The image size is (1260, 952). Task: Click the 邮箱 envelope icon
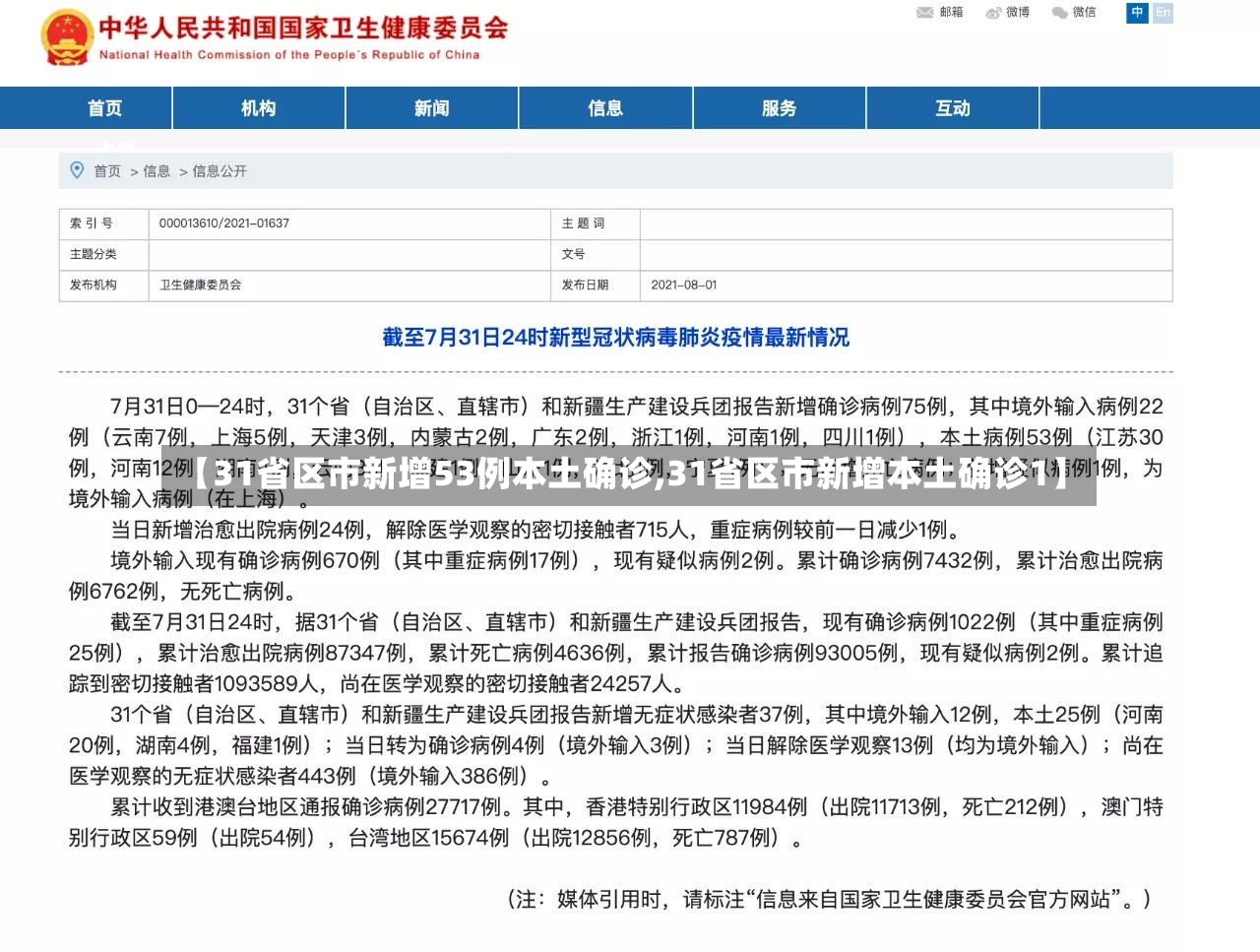[924, 12]
